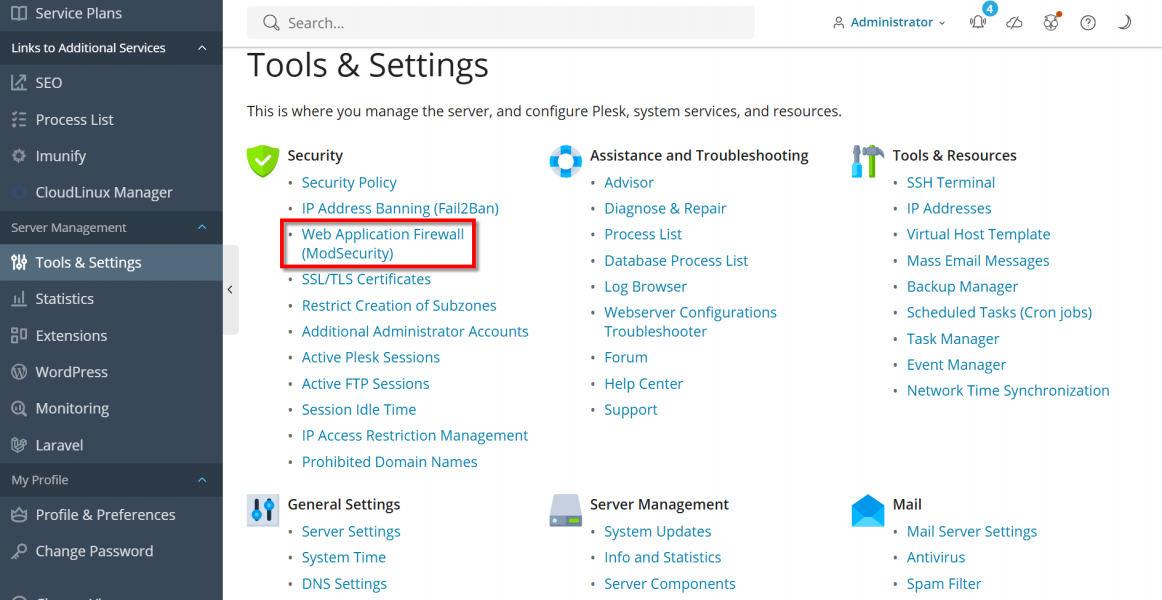The width and height of the screenshot is (1162, 600).
Task: Open notifications bell with badge 4
Action: (978, 22)
